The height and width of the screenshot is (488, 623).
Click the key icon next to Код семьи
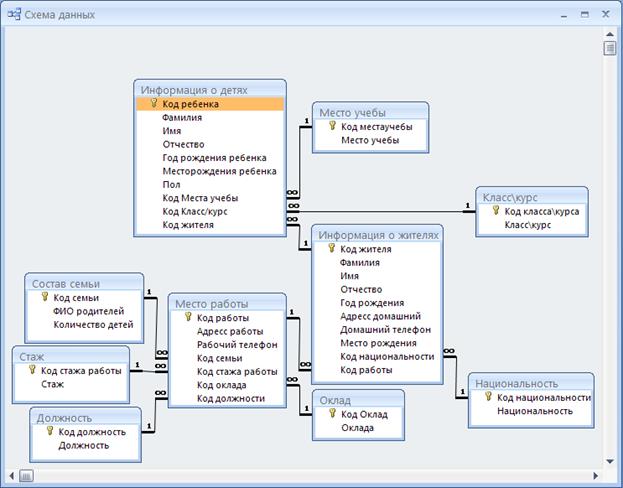tap(43, 297)
